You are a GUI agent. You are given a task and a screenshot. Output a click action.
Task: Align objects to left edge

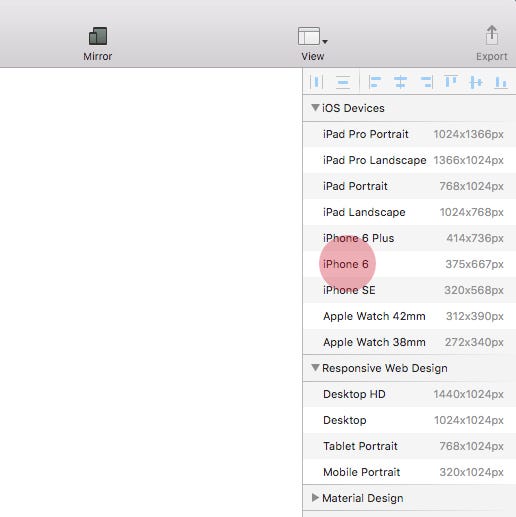tap(375, 82)
